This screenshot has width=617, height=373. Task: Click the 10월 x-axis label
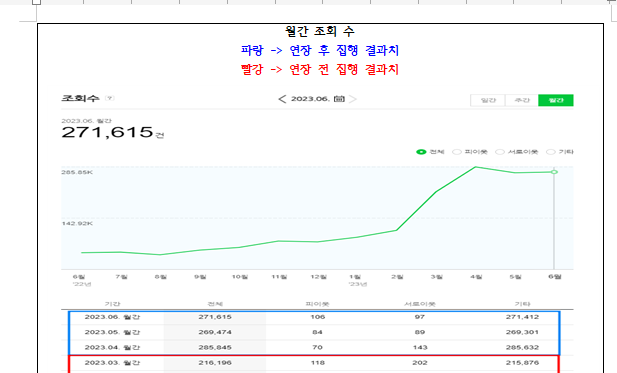point(240,277)
